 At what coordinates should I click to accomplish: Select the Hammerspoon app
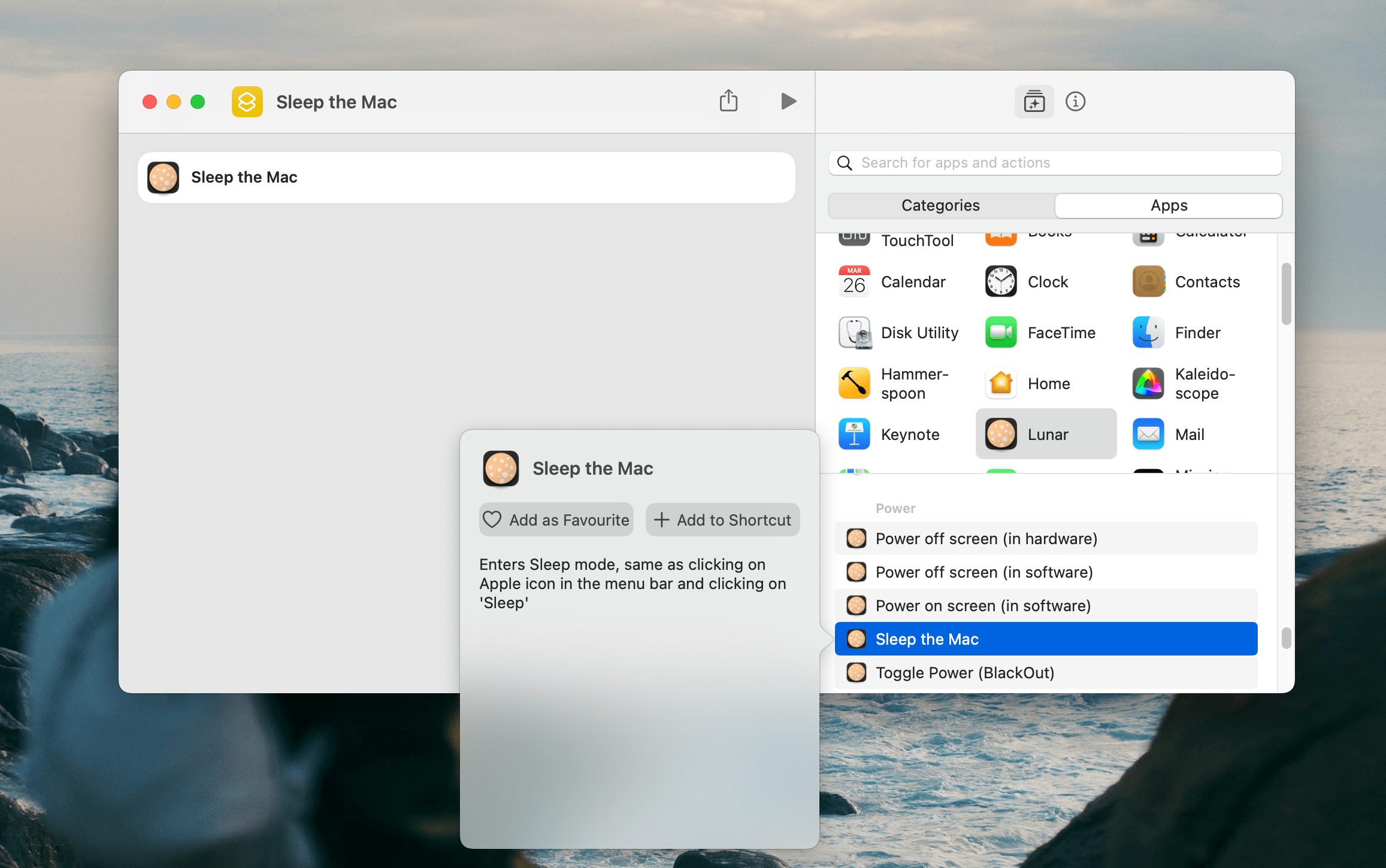click(899, 384)
